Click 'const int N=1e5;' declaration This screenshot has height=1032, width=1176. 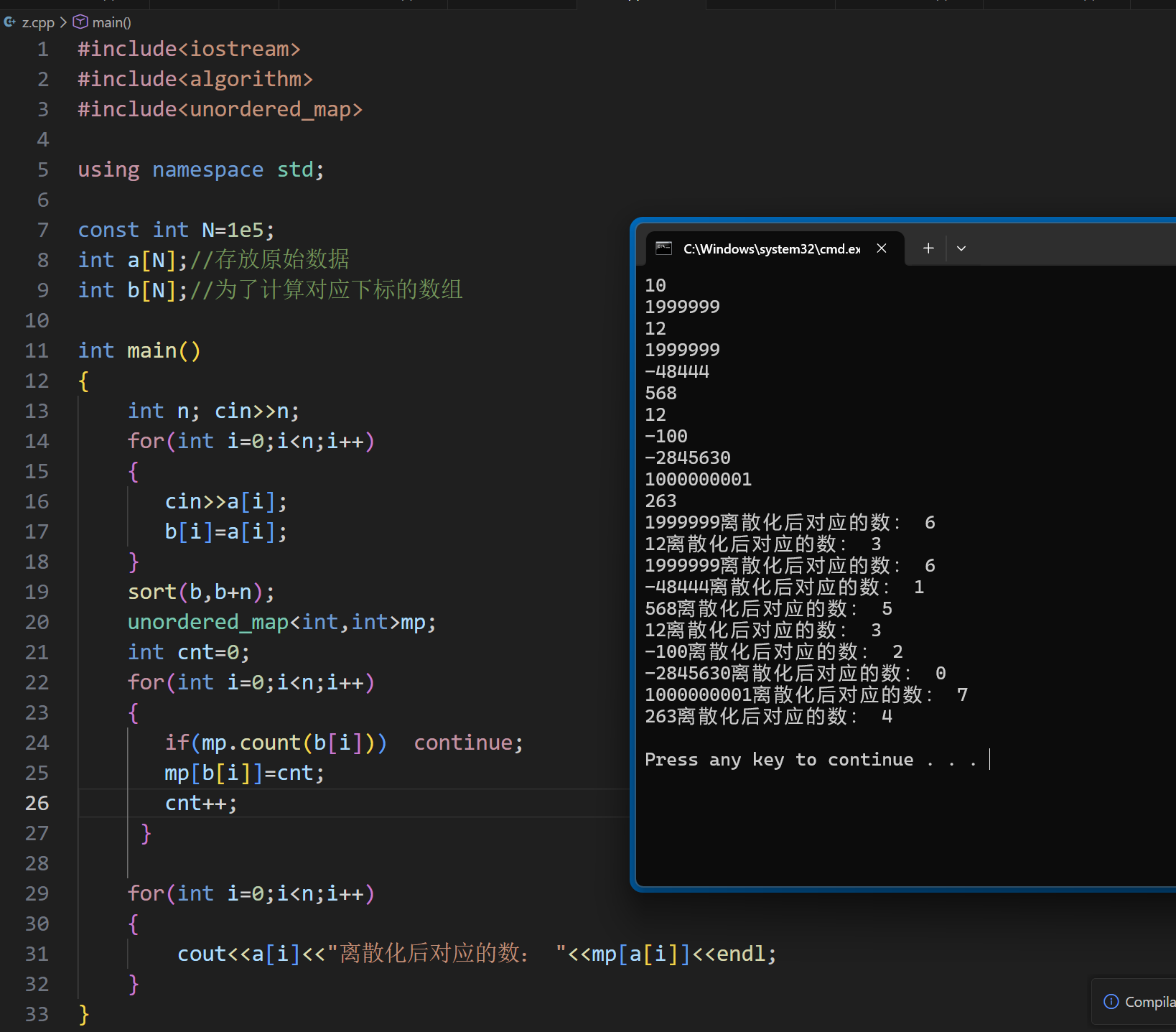[177, 230]
